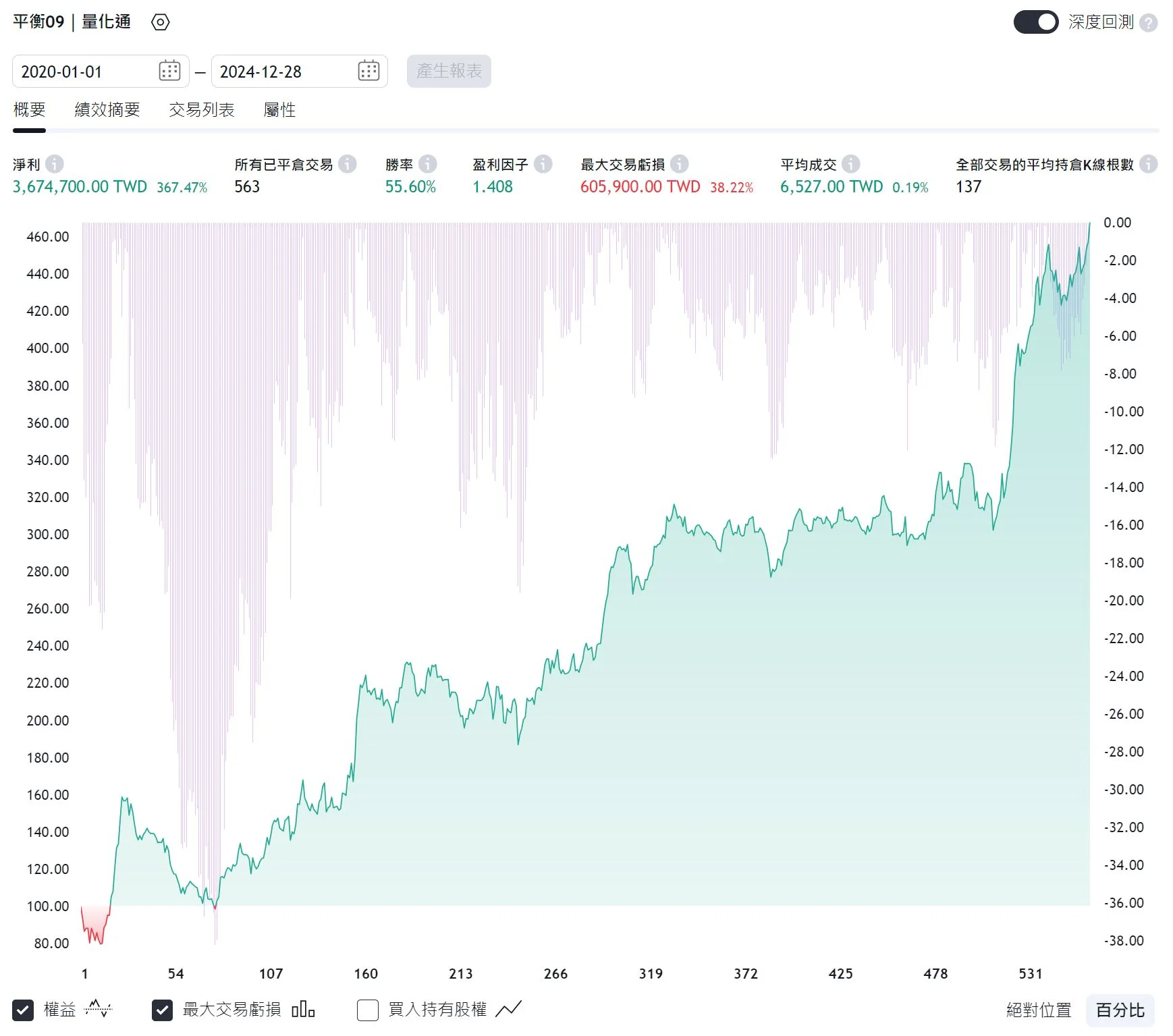Click net profit percent 367.47%
This screenshot has height=1036, width=1173.
182,188
